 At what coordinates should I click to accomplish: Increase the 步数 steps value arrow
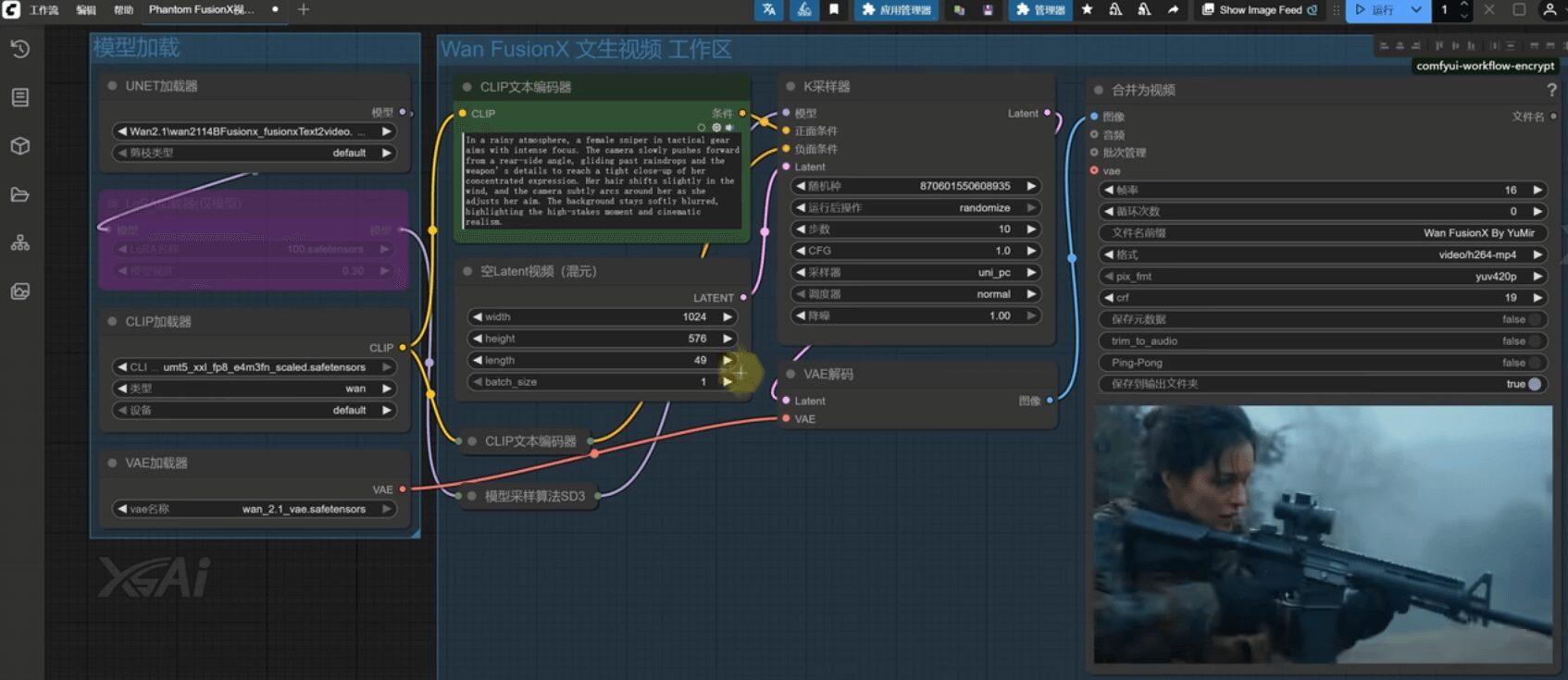[1031, 229]
